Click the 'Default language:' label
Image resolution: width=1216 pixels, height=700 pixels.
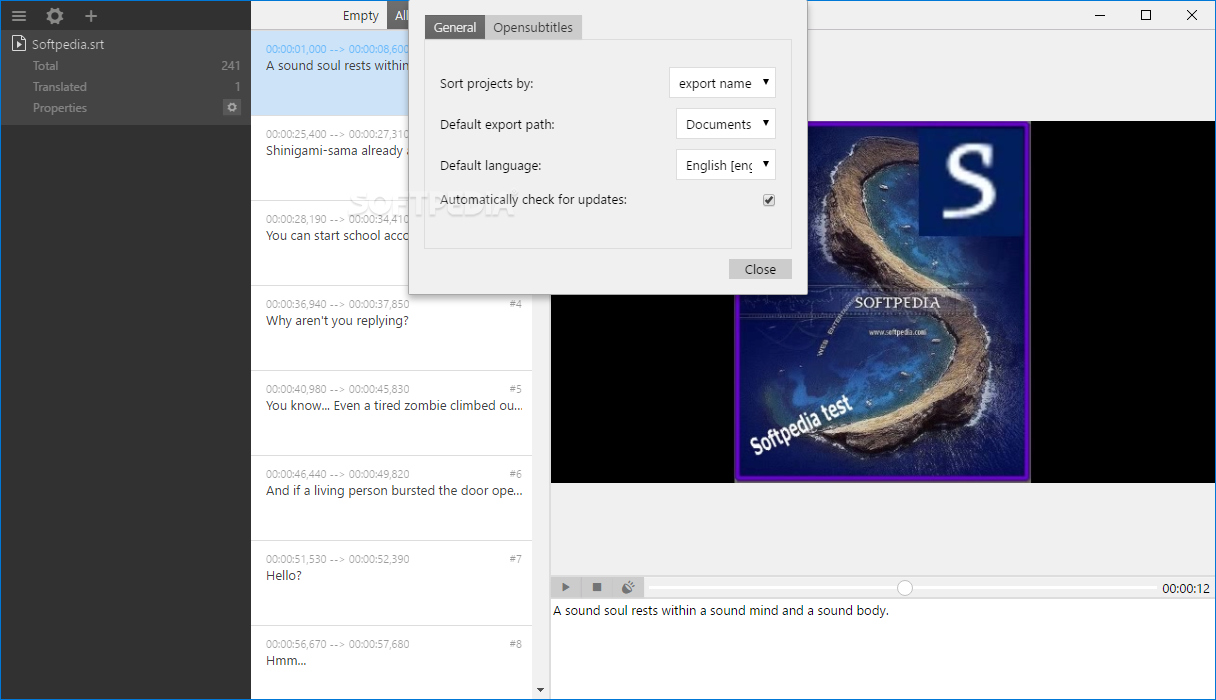point(490,165)
